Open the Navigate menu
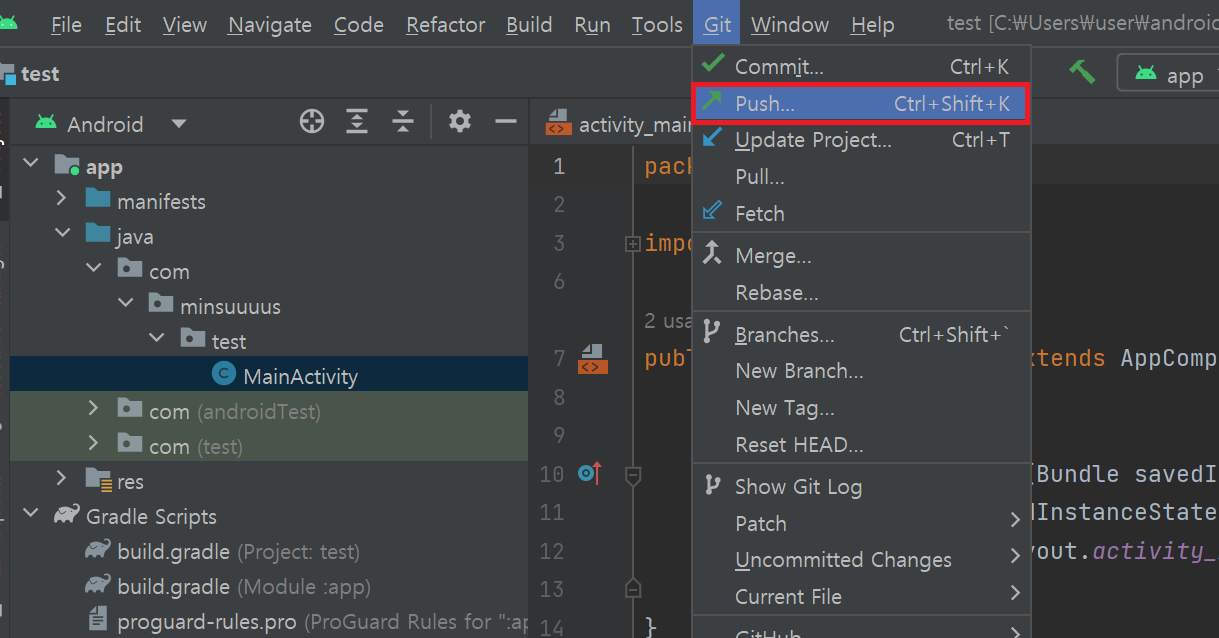 pyautogui.click(x=270, y=25)
